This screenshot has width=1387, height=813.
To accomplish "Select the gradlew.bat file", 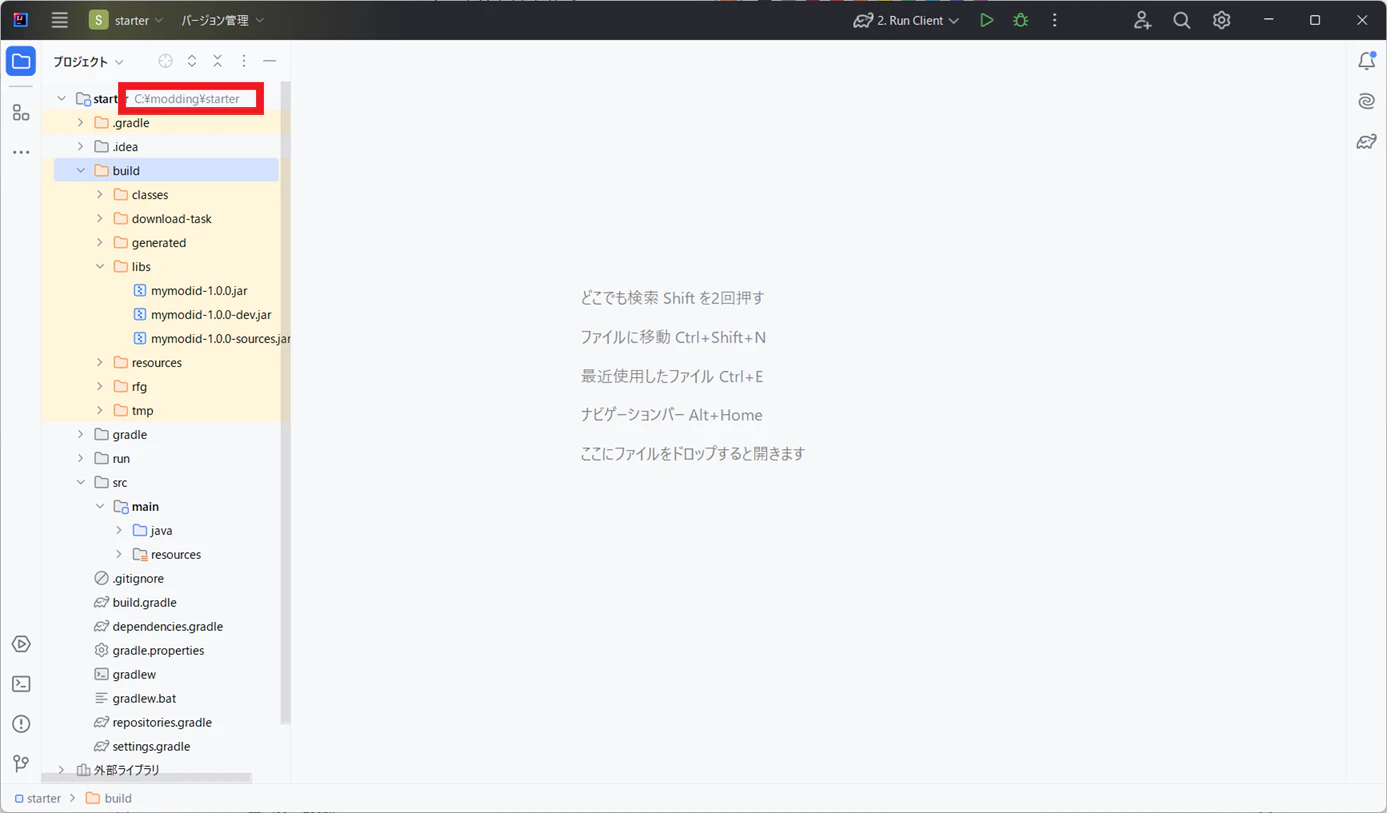I will tap(144, 699).
